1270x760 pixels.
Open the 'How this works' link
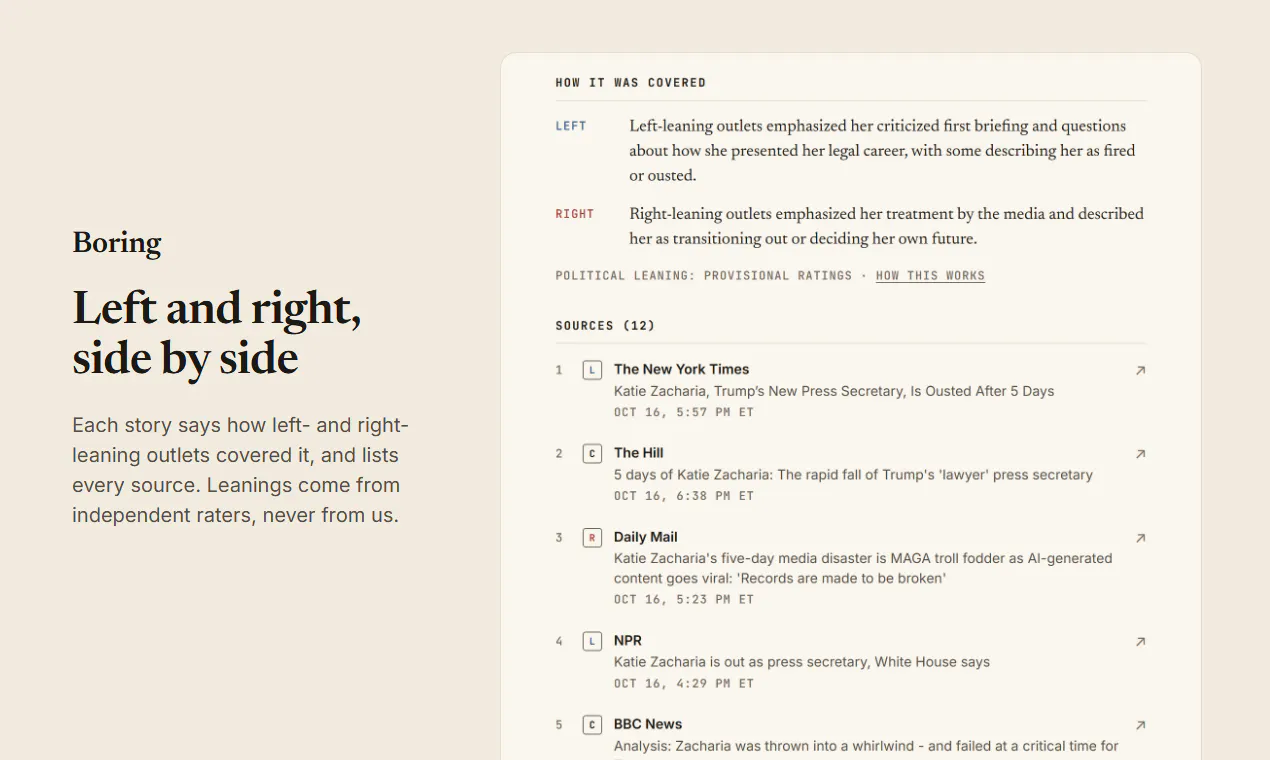click(930, 276)
